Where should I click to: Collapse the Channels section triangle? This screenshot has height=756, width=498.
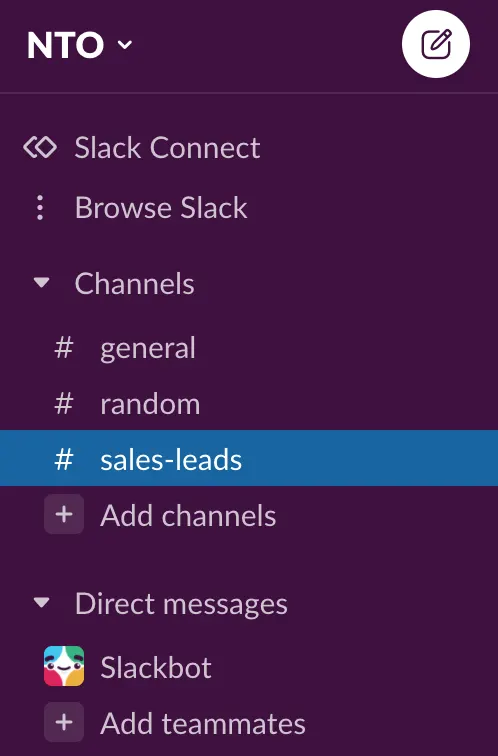point(41,282)
